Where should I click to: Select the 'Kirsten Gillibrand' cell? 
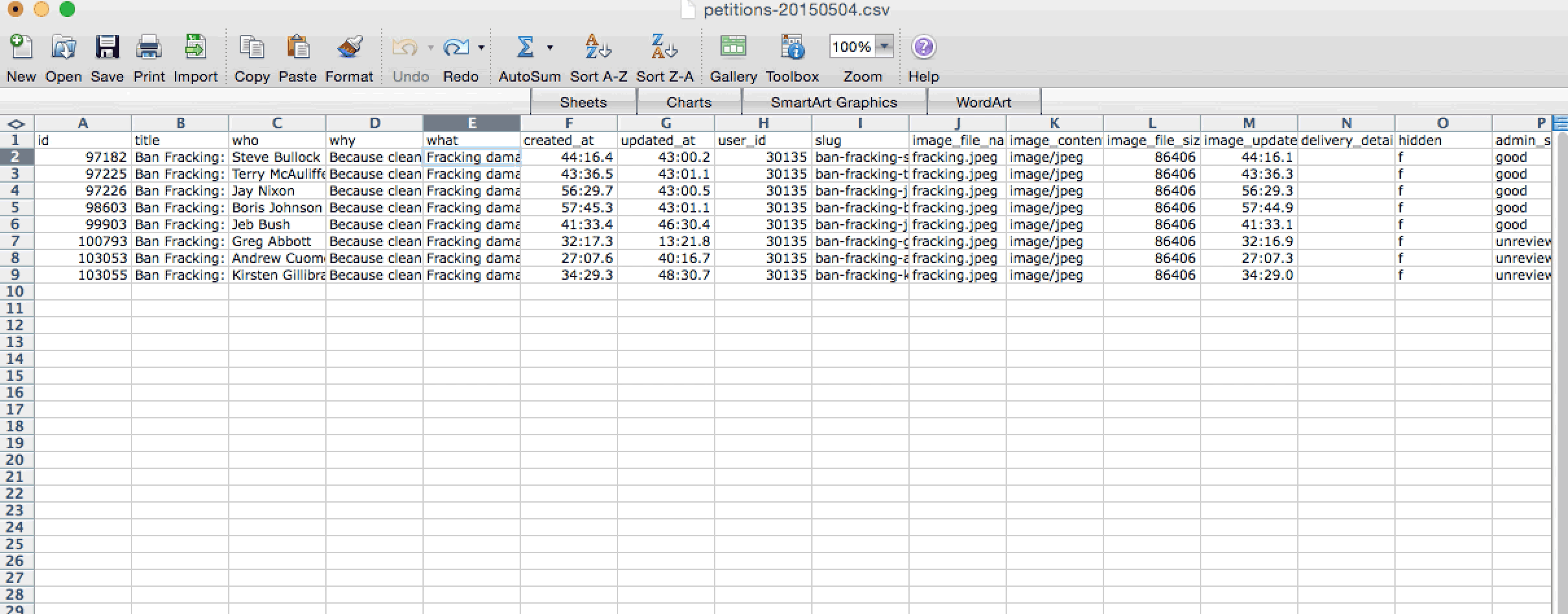(x=277, y=275)
